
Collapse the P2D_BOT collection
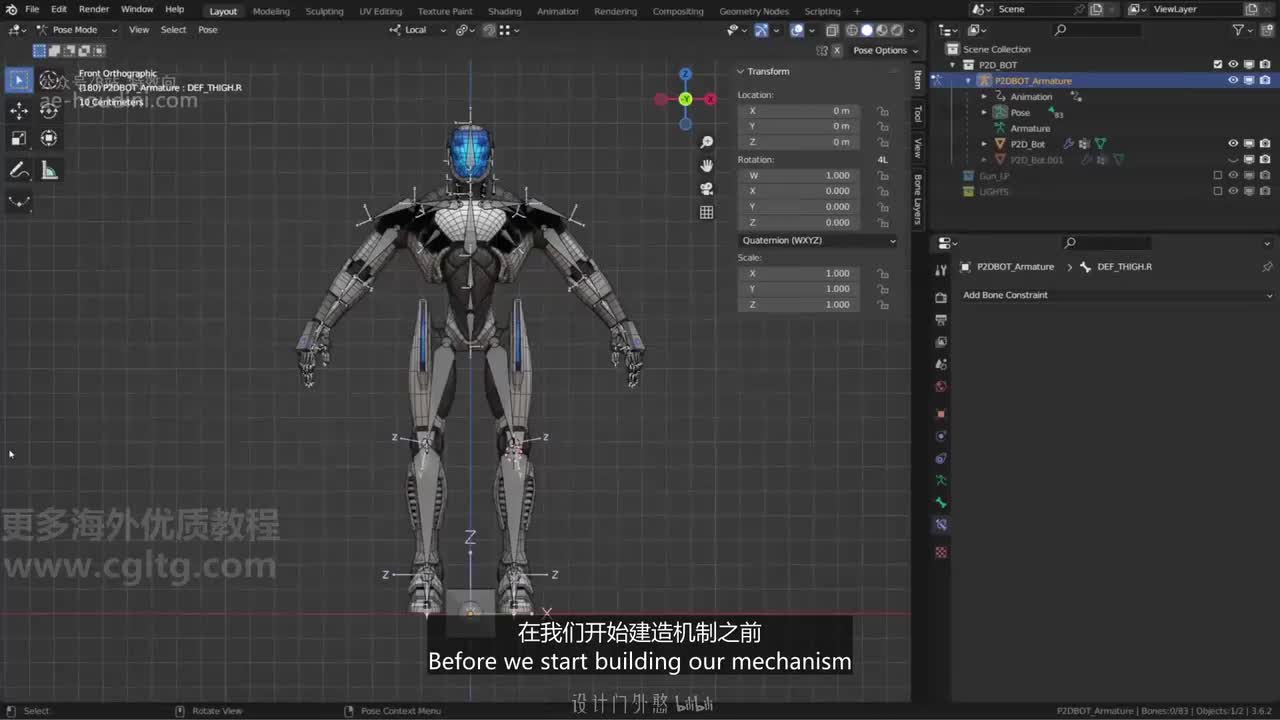(953, 65)
